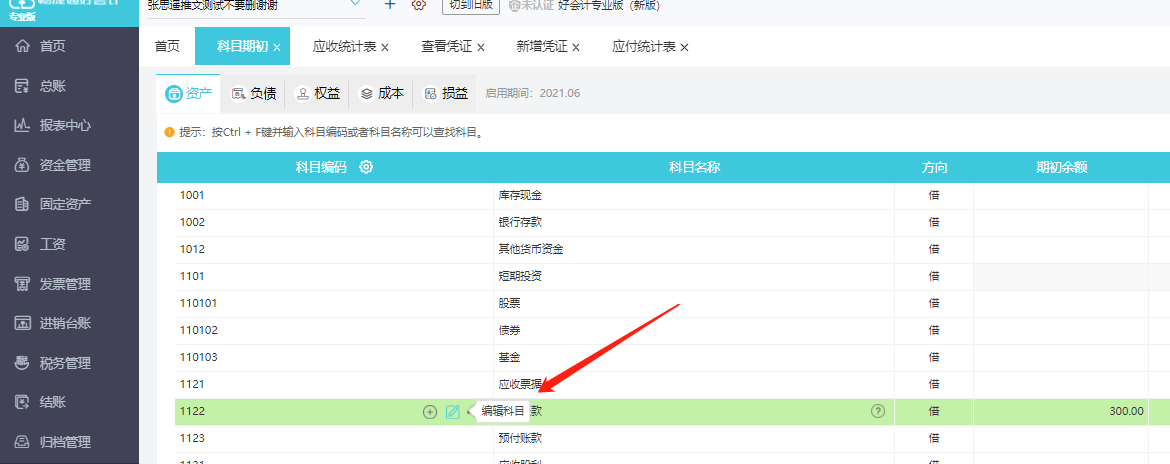This screenshot has height=464, width=1170.
Task: Click the 方向 column header
Action: click(x=934, y=167)
